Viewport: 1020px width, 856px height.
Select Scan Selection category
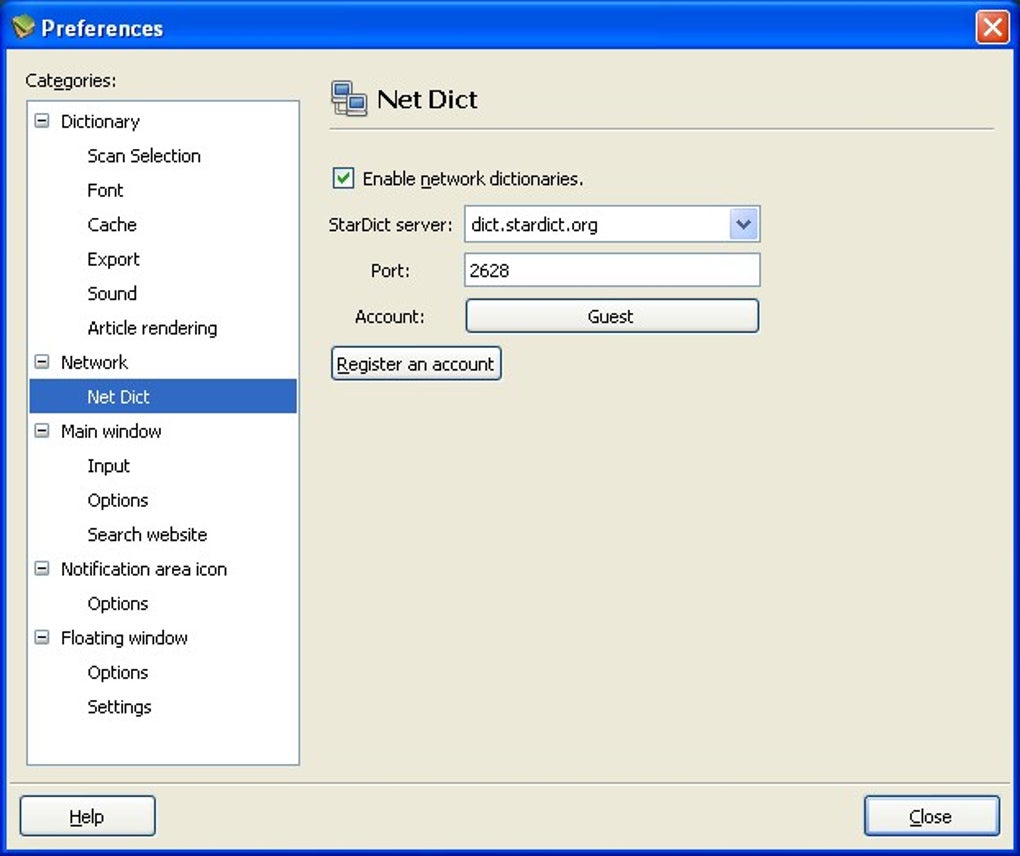[144, 156]
